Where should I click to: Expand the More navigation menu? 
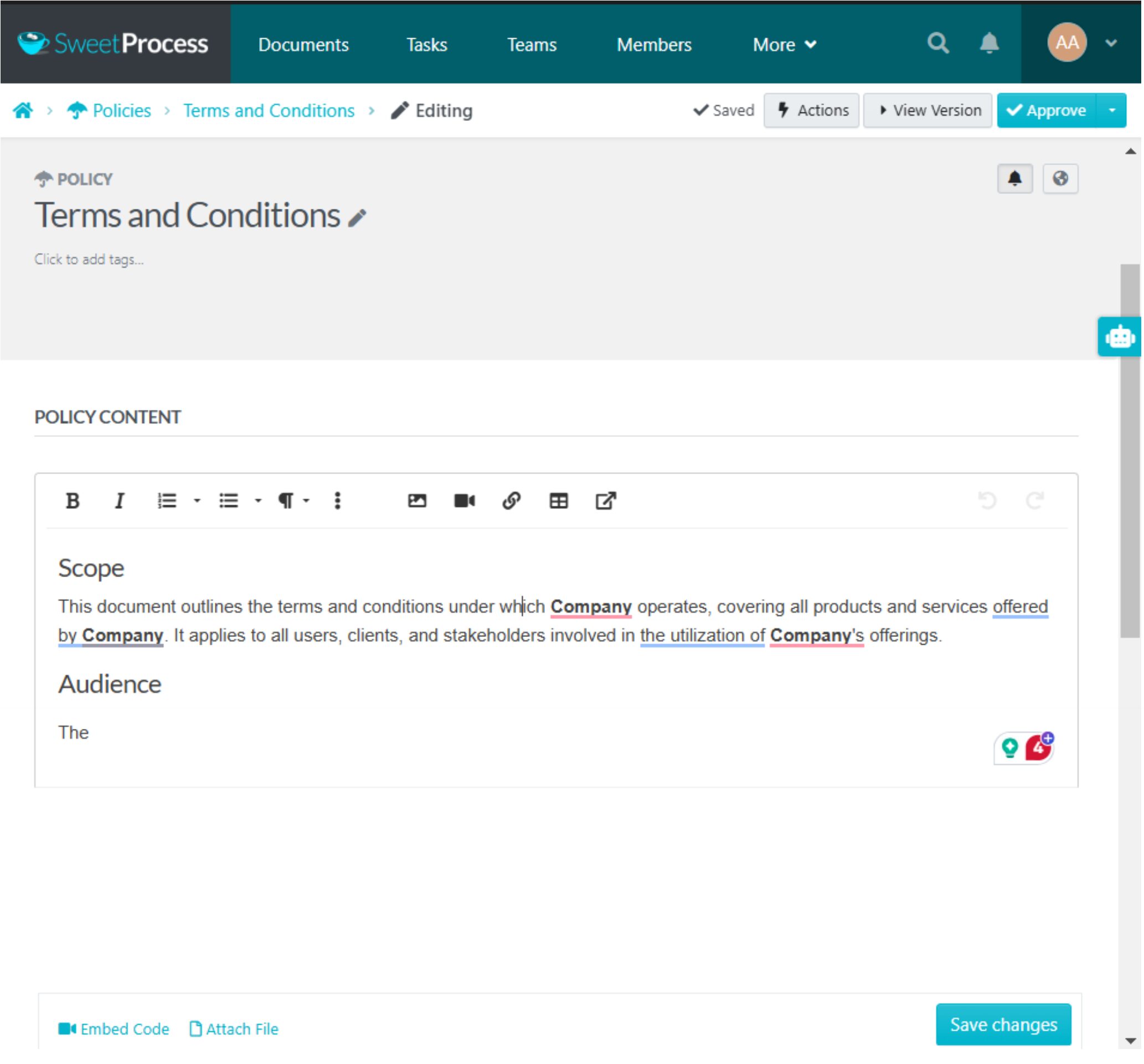(784, 44)
